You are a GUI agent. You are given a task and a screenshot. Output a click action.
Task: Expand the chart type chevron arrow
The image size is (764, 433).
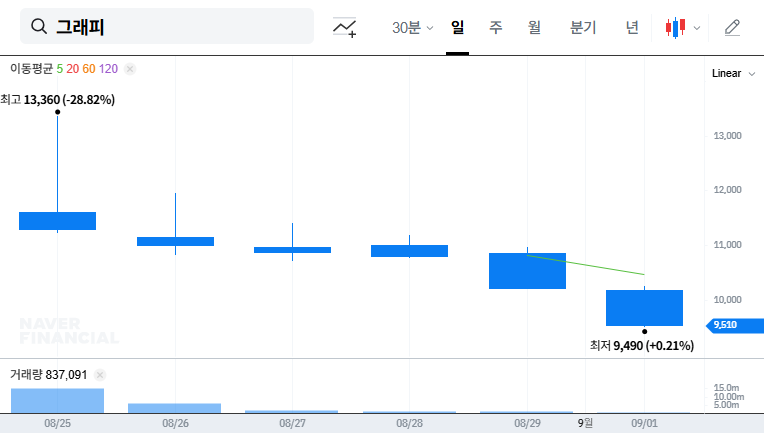coord(697,28)
